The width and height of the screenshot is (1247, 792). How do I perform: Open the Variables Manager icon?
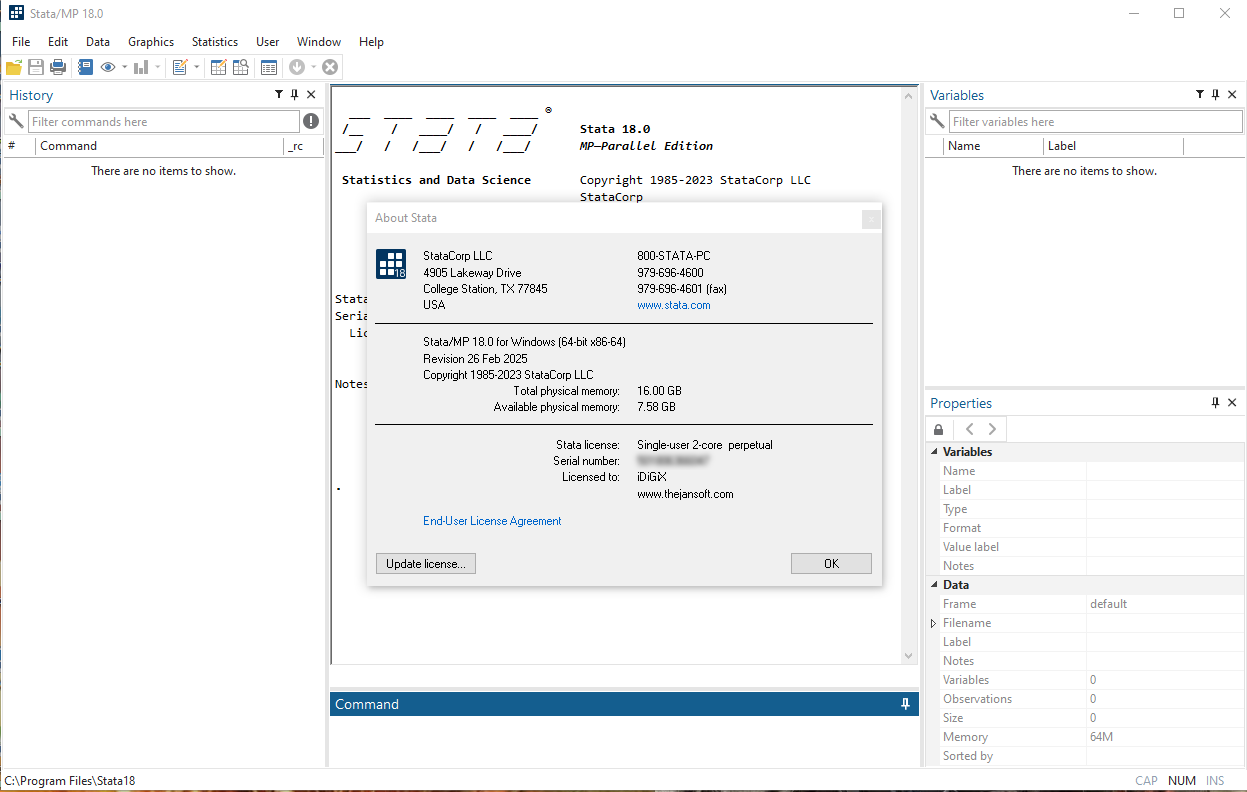point(269,67)
